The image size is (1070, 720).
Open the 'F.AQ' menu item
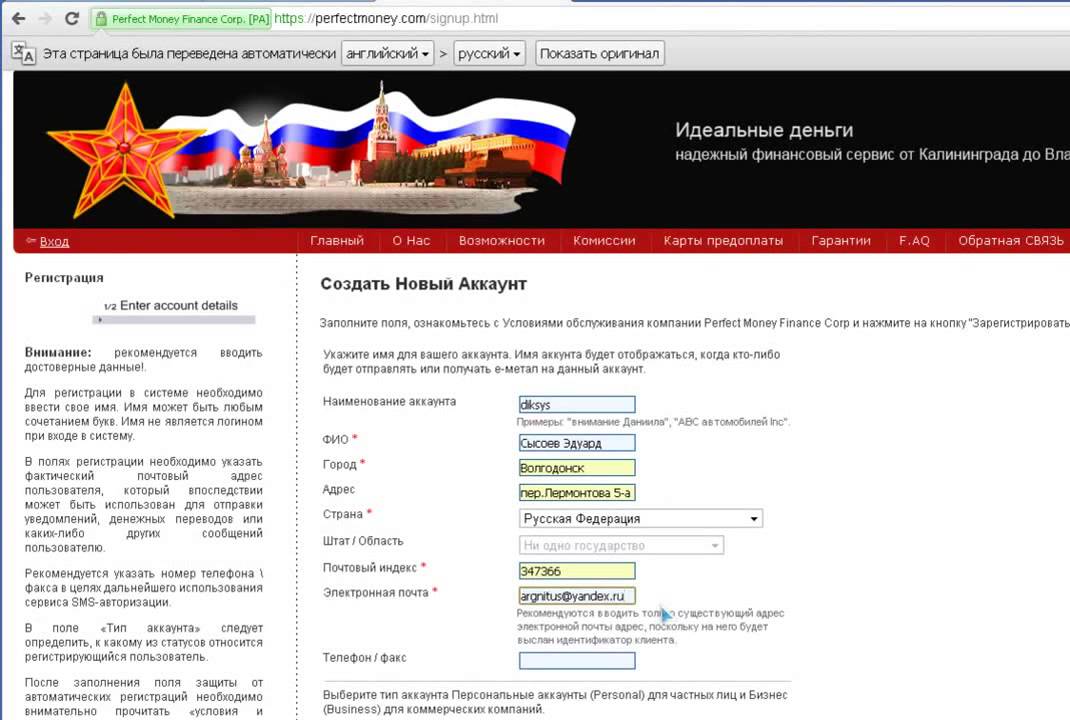pos(914,241)
